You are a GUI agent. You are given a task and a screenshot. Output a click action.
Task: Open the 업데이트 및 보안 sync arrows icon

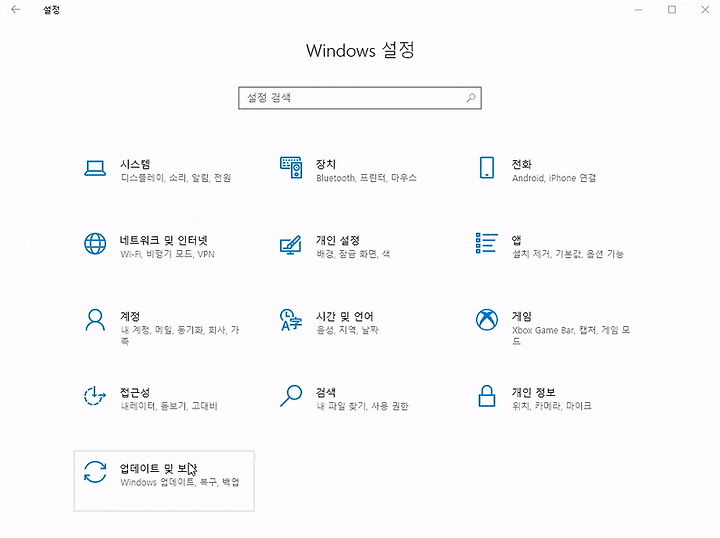point(95,472)
